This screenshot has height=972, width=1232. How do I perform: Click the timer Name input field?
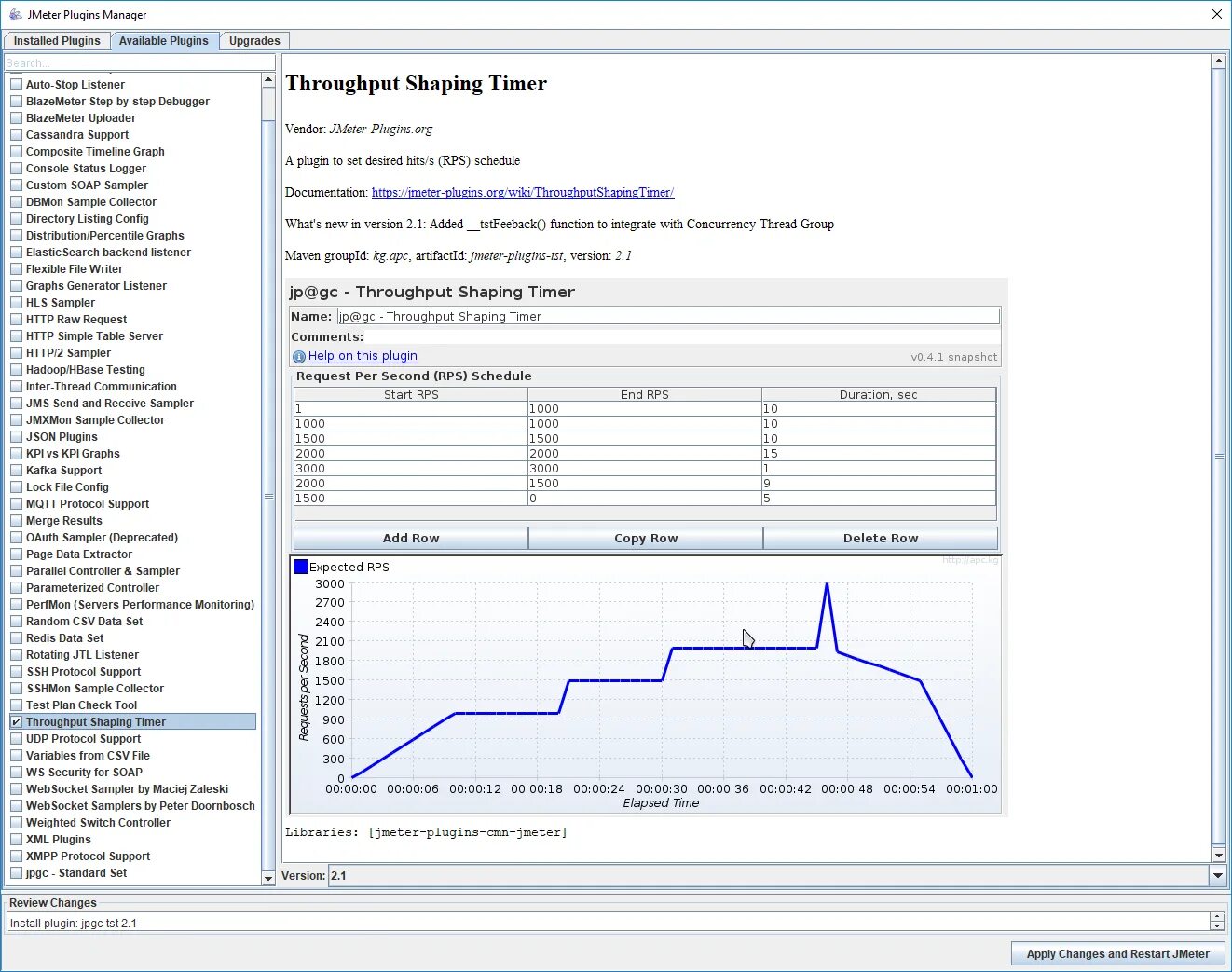[x=668, y=317]
